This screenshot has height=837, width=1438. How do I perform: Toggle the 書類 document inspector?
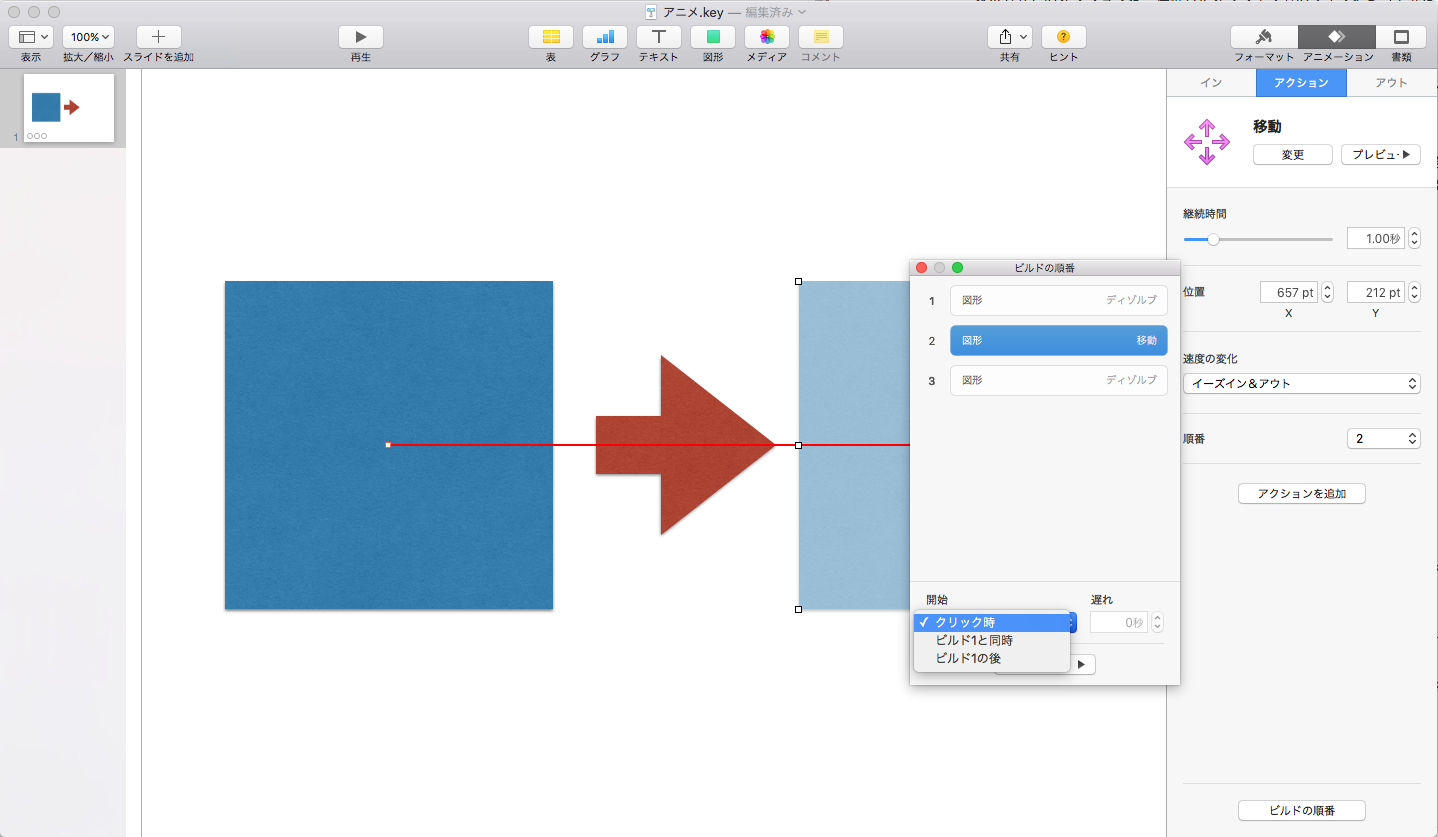click(x=1401, y=37)
